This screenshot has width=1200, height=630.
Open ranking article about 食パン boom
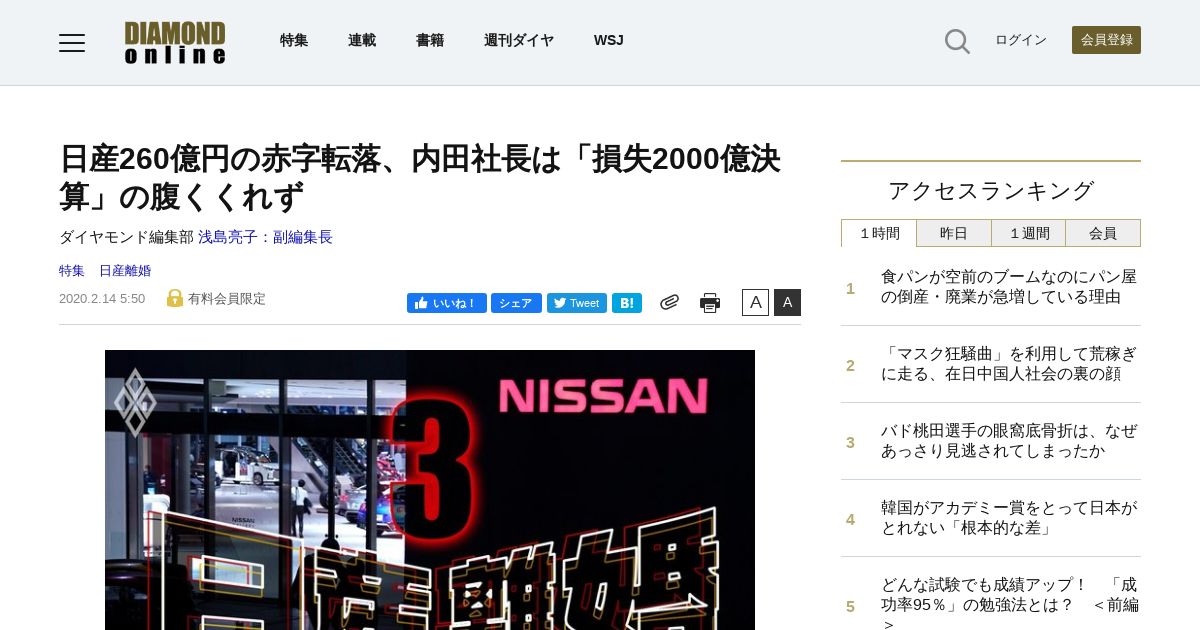[x=1009, y=287]
